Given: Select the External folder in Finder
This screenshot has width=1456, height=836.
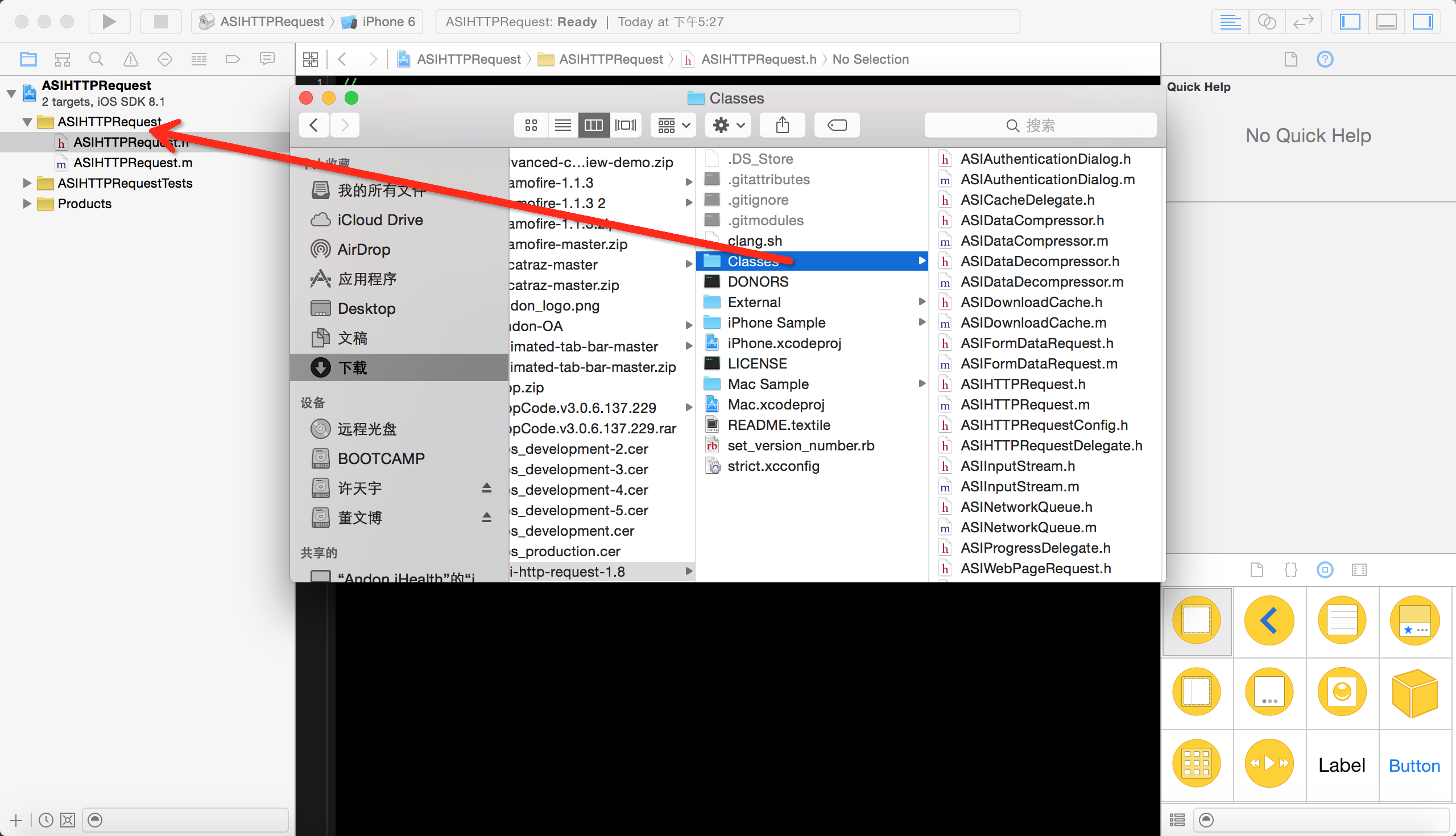Looking at the screenshot, I should (x=812, y=302).
